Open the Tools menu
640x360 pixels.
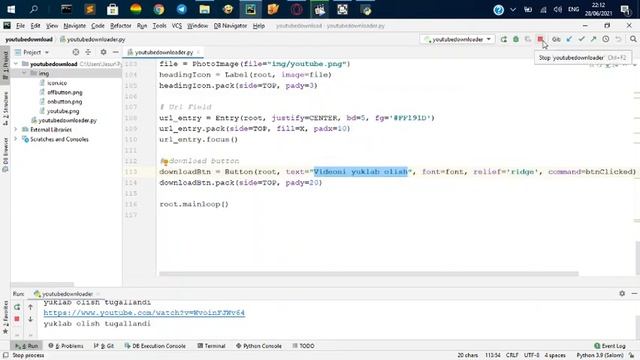pyautogui.click(x=159, y=26)
